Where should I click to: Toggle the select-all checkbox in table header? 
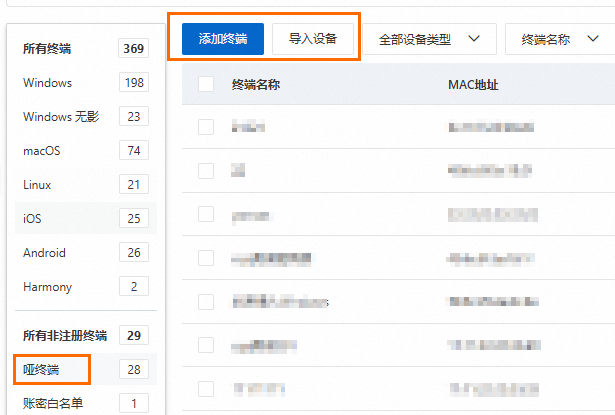click(206, 85)
